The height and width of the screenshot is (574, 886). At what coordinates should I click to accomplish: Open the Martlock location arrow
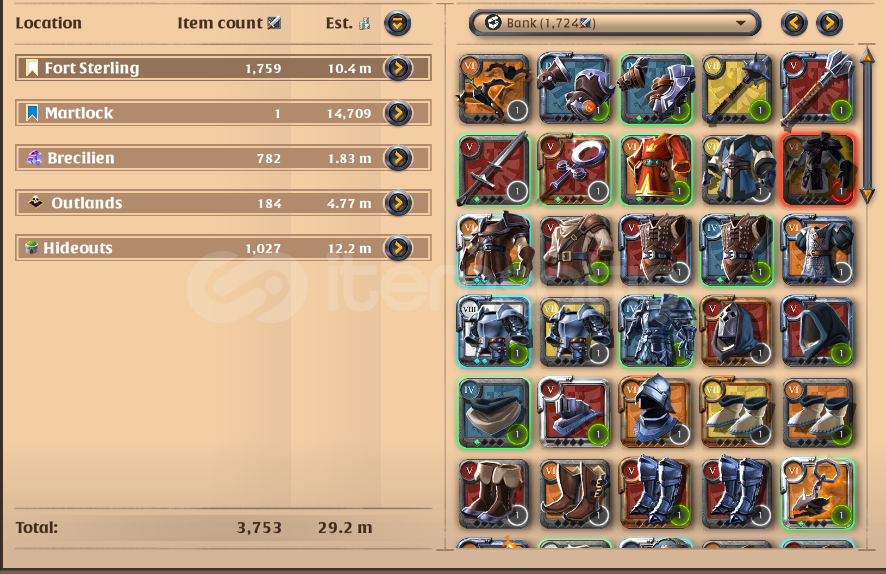click(398, 113)
